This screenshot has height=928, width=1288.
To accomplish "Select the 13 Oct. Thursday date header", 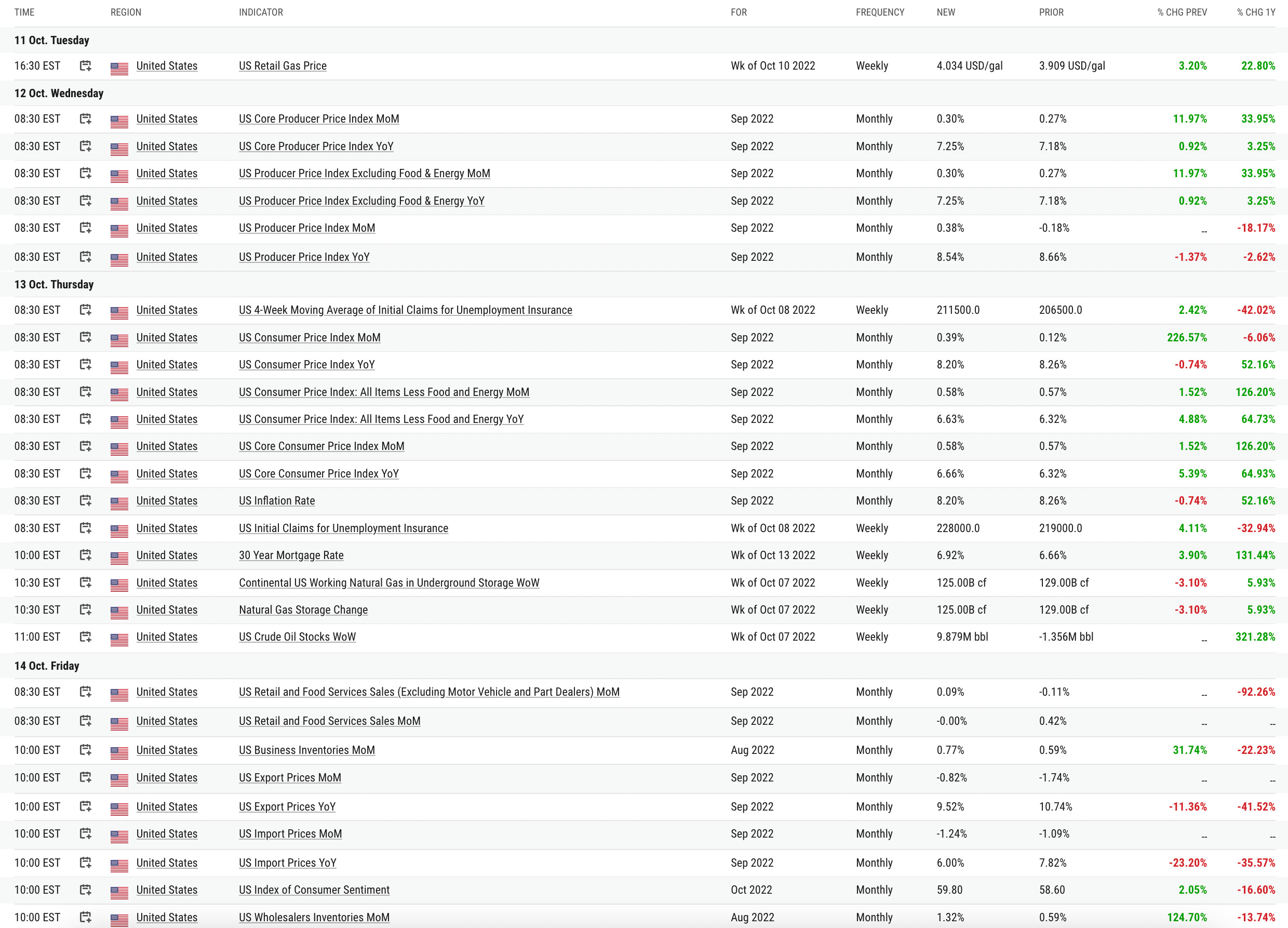I will click(54, 284).
